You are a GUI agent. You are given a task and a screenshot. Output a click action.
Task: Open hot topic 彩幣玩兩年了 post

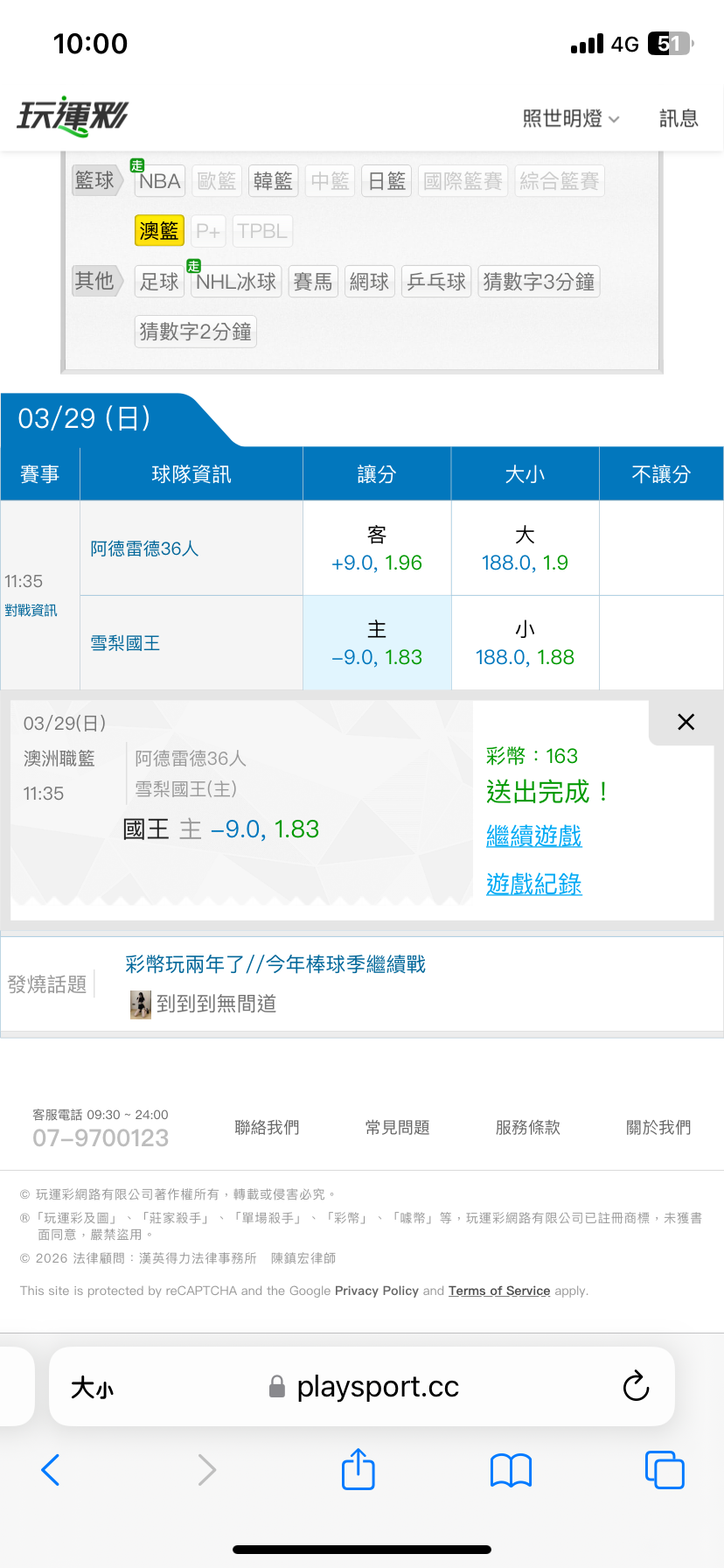point(275,964)
